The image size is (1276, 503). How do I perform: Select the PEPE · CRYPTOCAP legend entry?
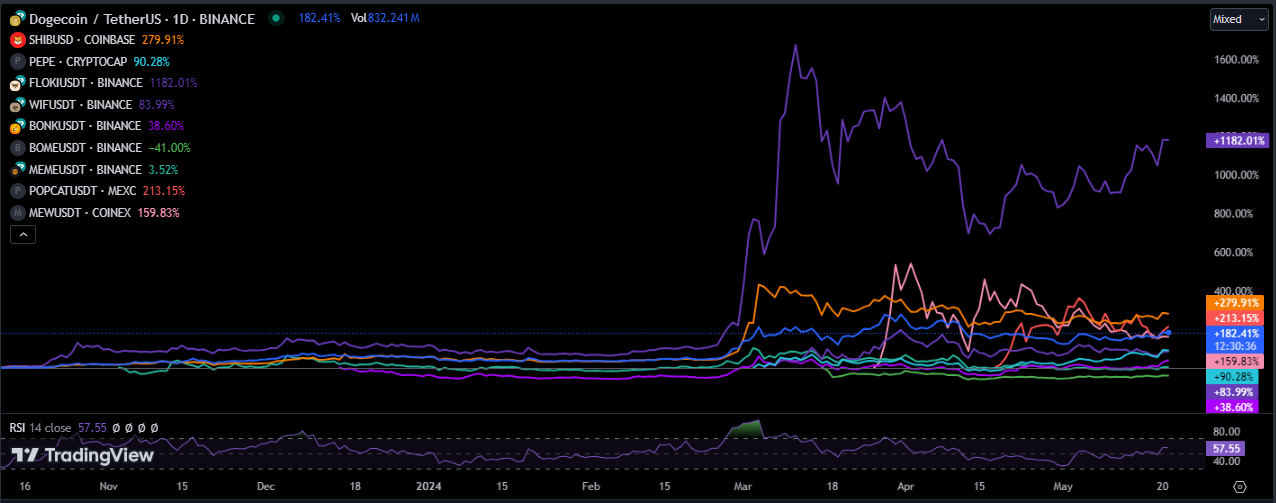click(78, 62)
